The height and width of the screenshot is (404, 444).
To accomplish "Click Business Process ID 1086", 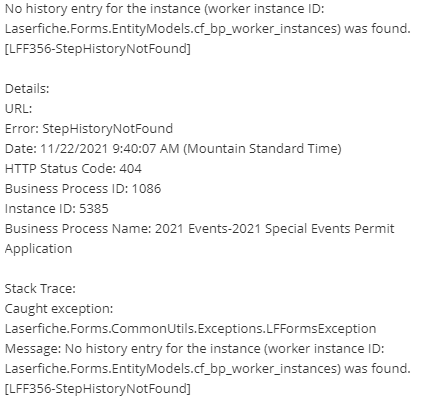I will (x=83, y=188).
